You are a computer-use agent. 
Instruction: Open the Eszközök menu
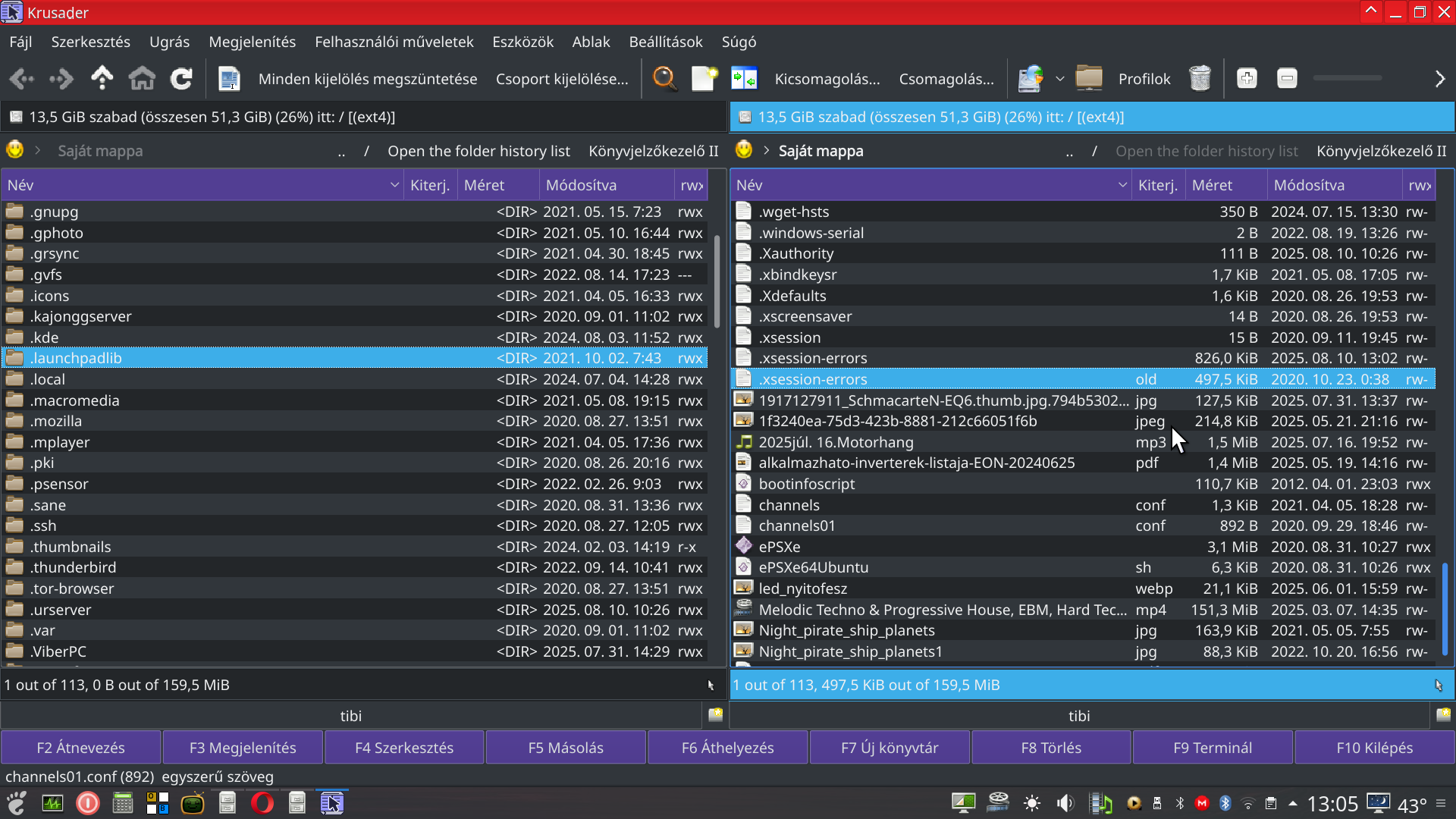(522, 42)
